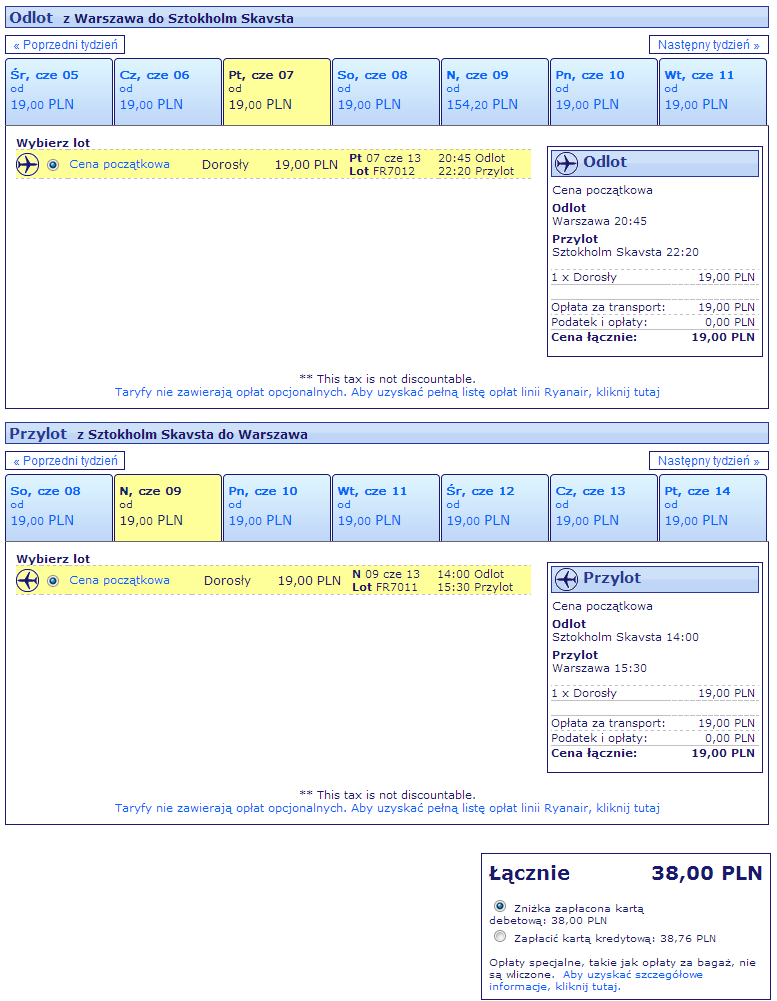Open detailed baggage fee information link

click(x=594, y=981)
